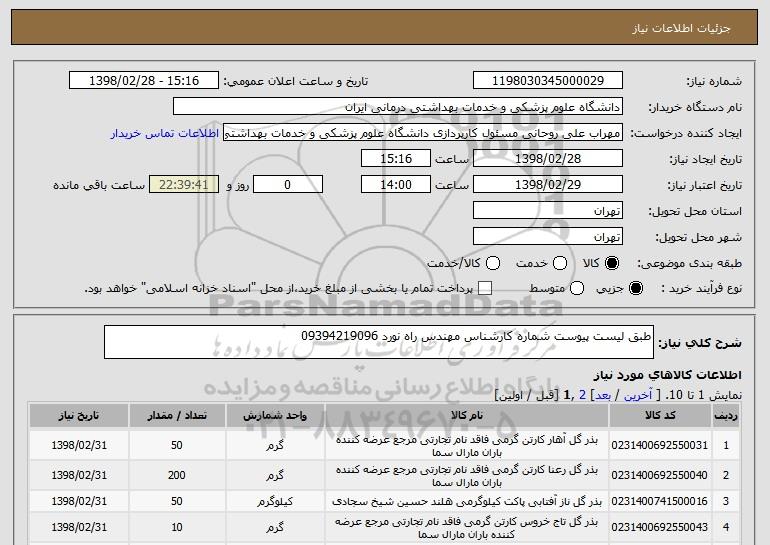Screen dimensions: 770x545
Task: Click the جزئیات اطلاعات نیاز header title
Action: point(681,28)
